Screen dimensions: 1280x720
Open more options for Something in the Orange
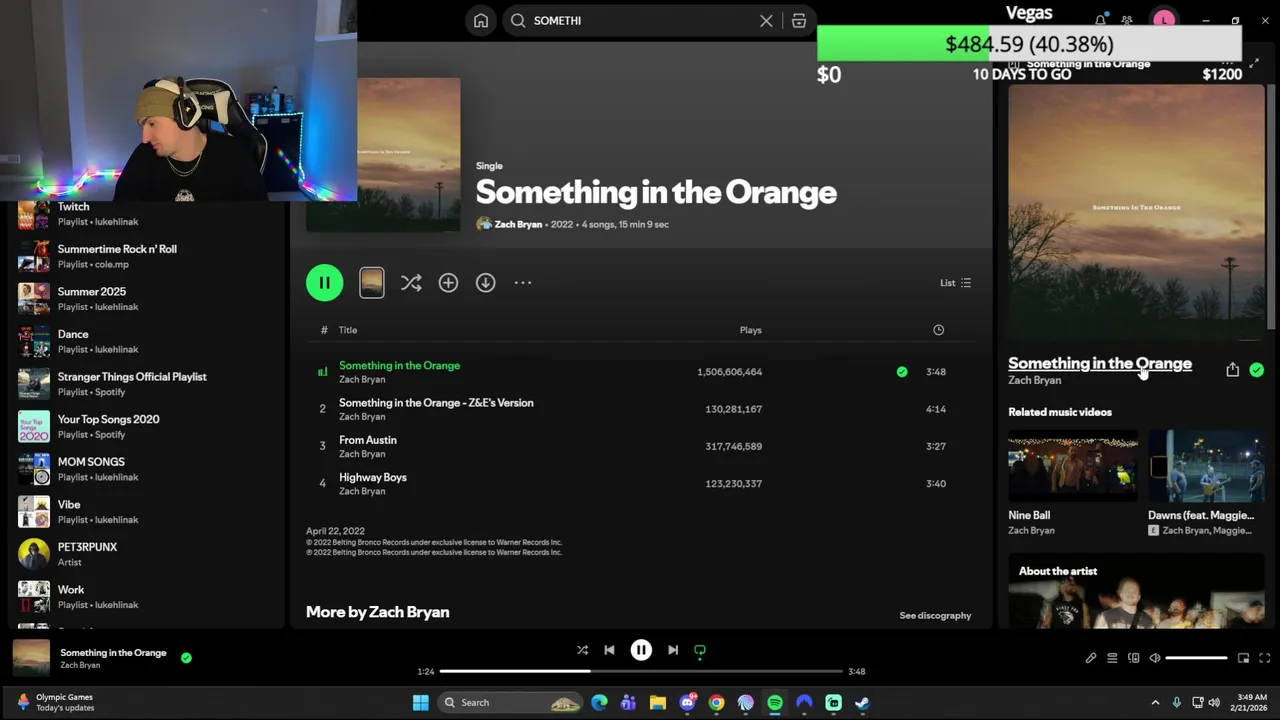523,283
